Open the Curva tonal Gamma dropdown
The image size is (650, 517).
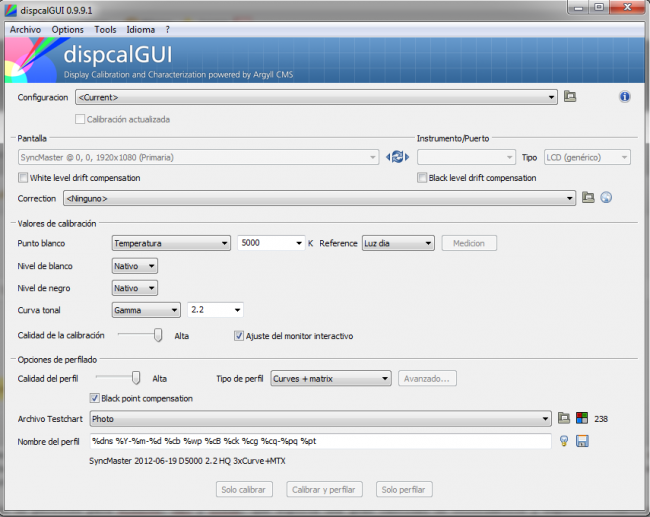coord(145,310)
